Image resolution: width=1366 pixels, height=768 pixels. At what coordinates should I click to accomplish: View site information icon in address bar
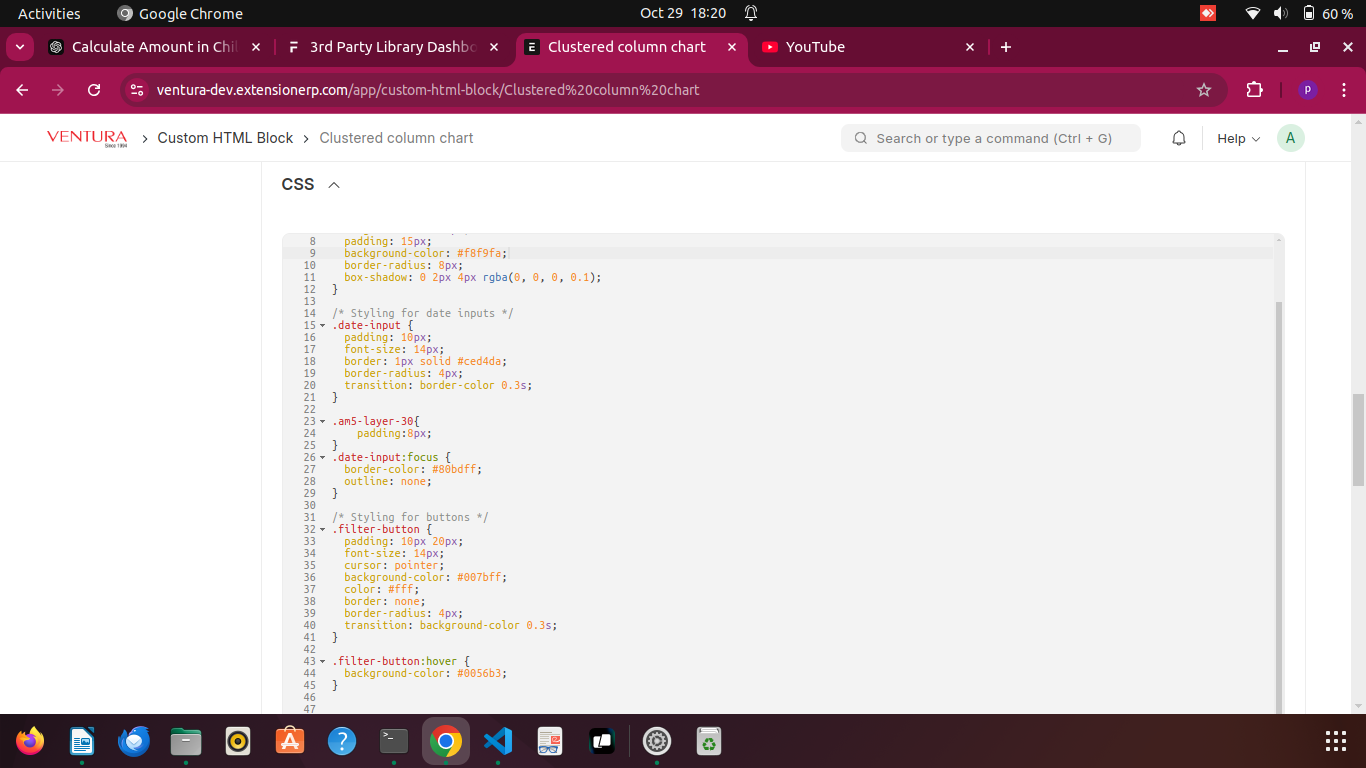pos(138,90)
